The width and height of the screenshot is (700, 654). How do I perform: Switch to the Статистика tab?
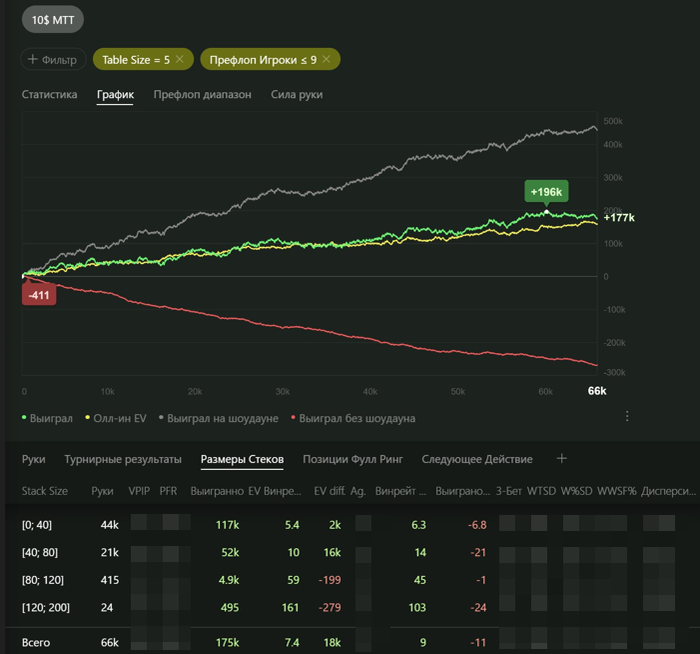coord(50,94)
